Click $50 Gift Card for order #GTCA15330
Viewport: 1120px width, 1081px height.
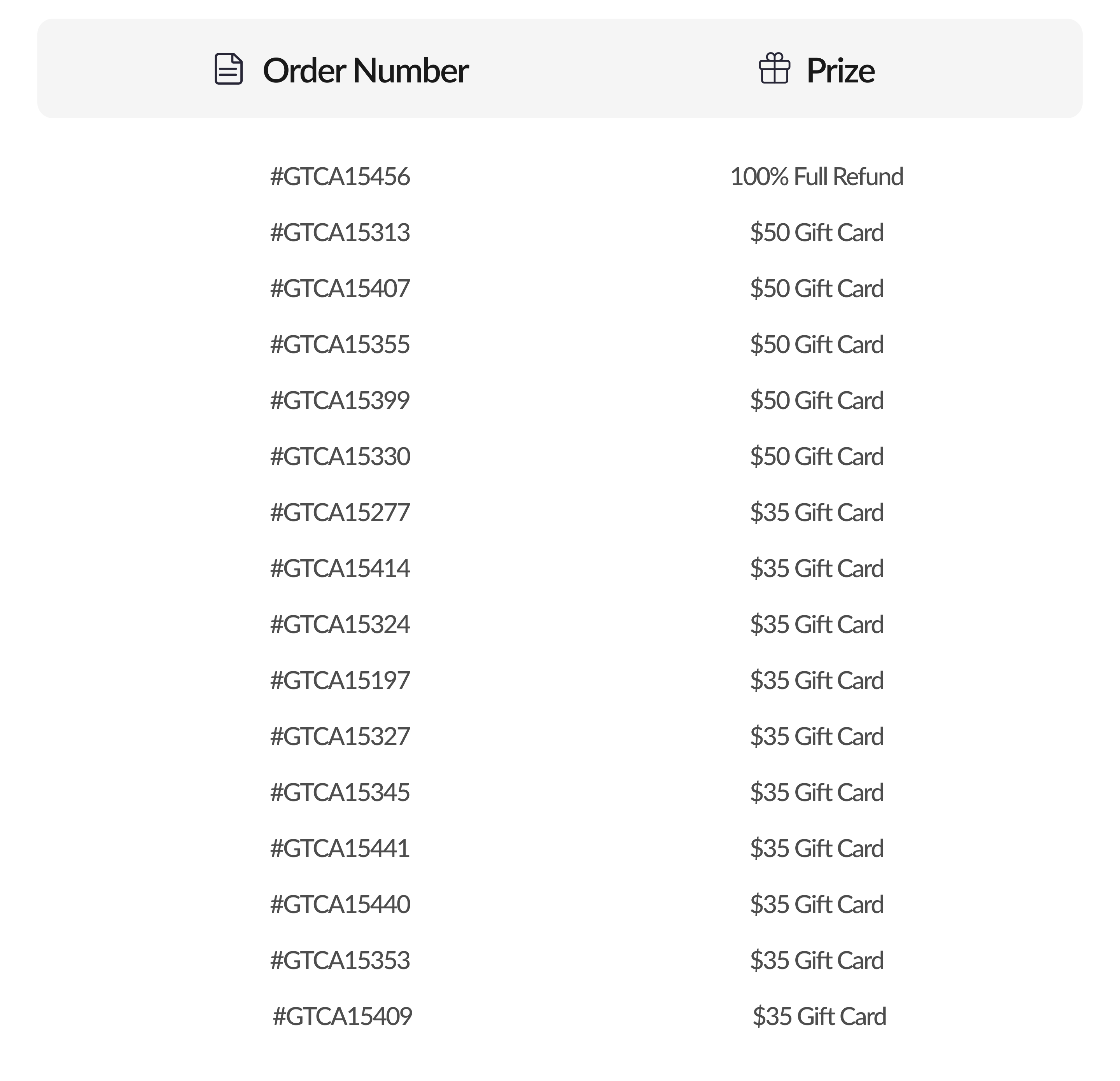(817, 457)
